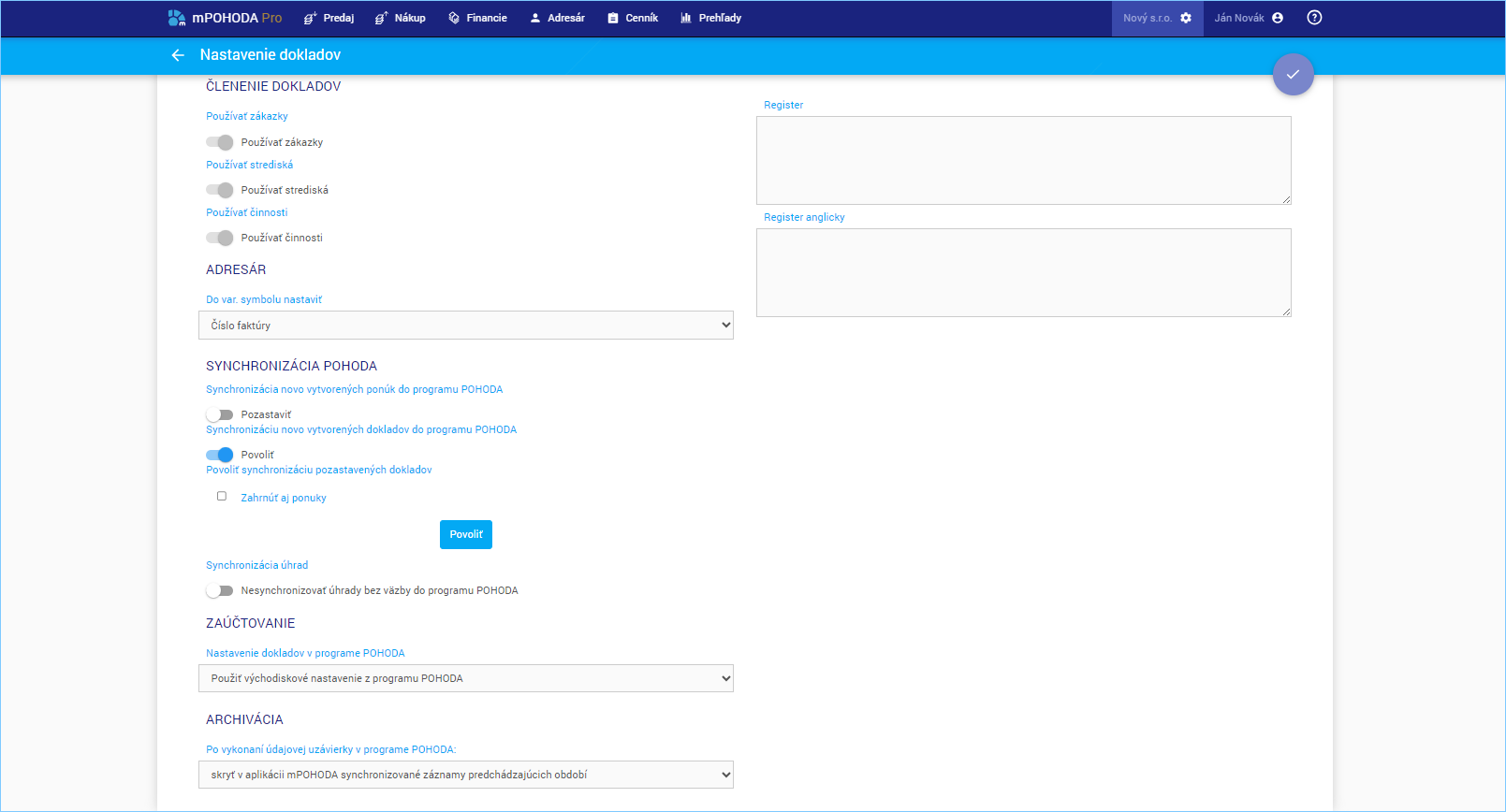Viewport: 1506px width, 812px height.
Task: Click the Cenník menu icon
Action: [613, 18]
